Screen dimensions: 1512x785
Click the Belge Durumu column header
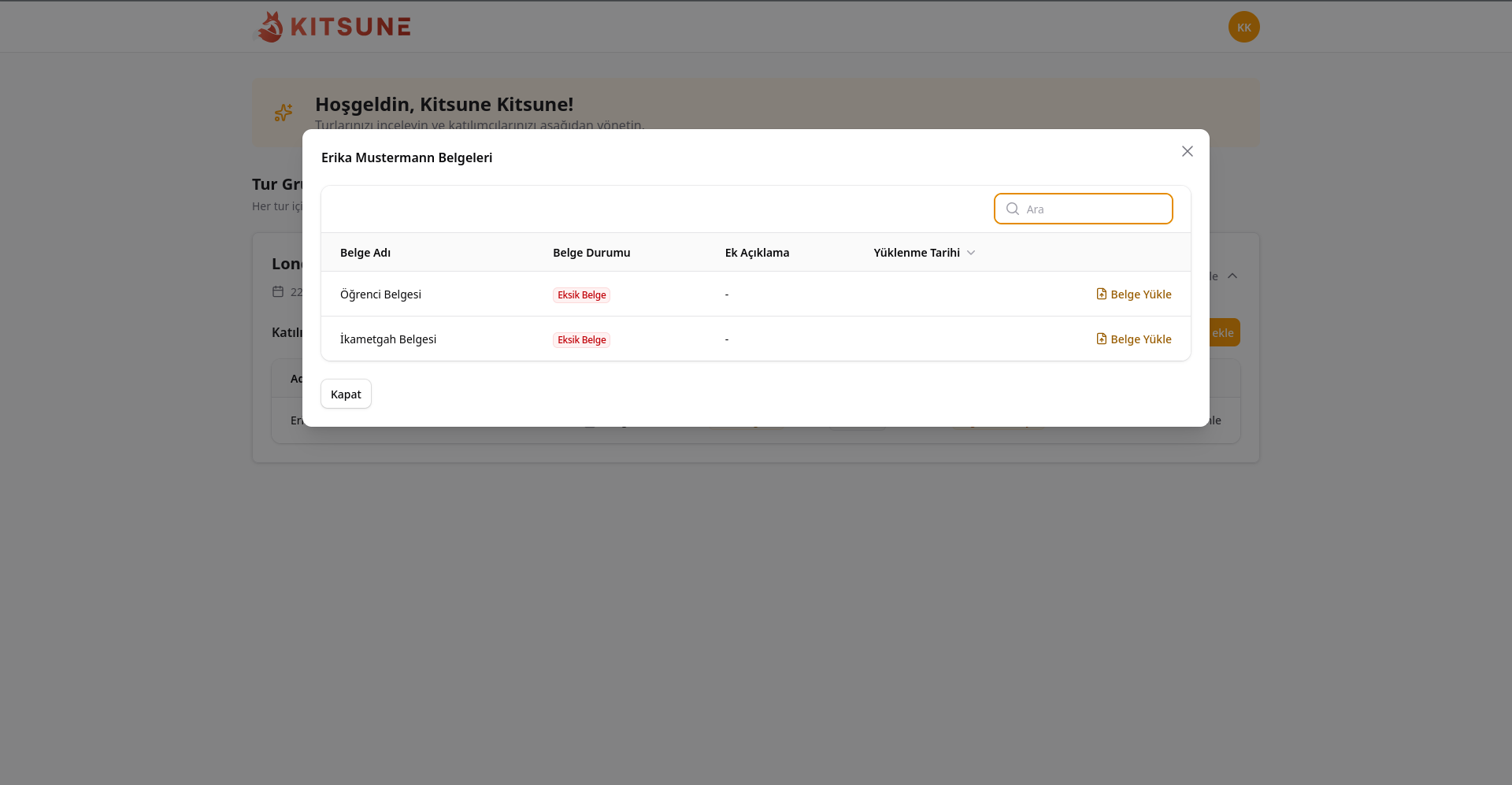[x=591, y=253]
